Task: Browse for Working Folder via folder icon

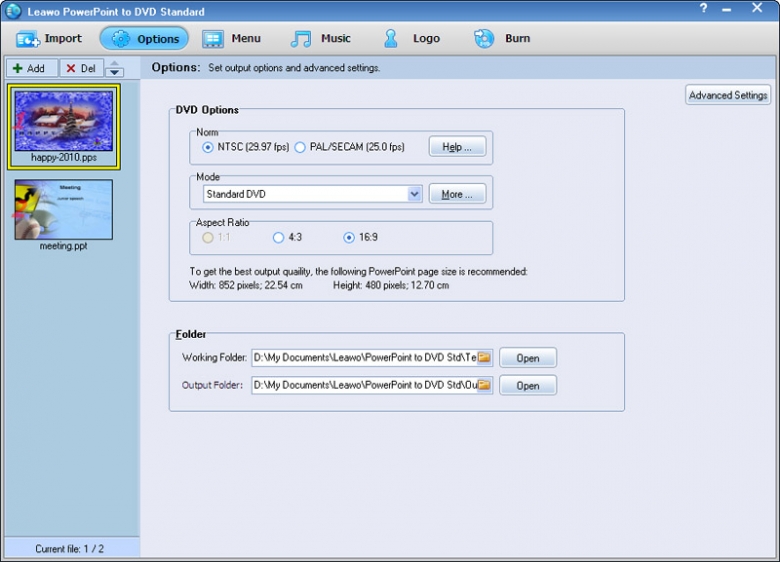Action: [485, 358]
